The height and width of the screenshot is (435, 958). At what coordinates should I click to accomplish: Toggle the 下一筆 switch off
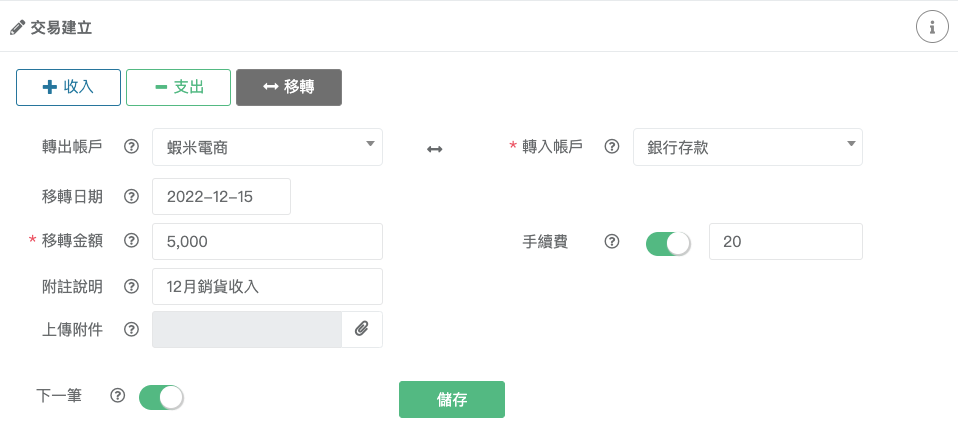(x=161, y=397)
